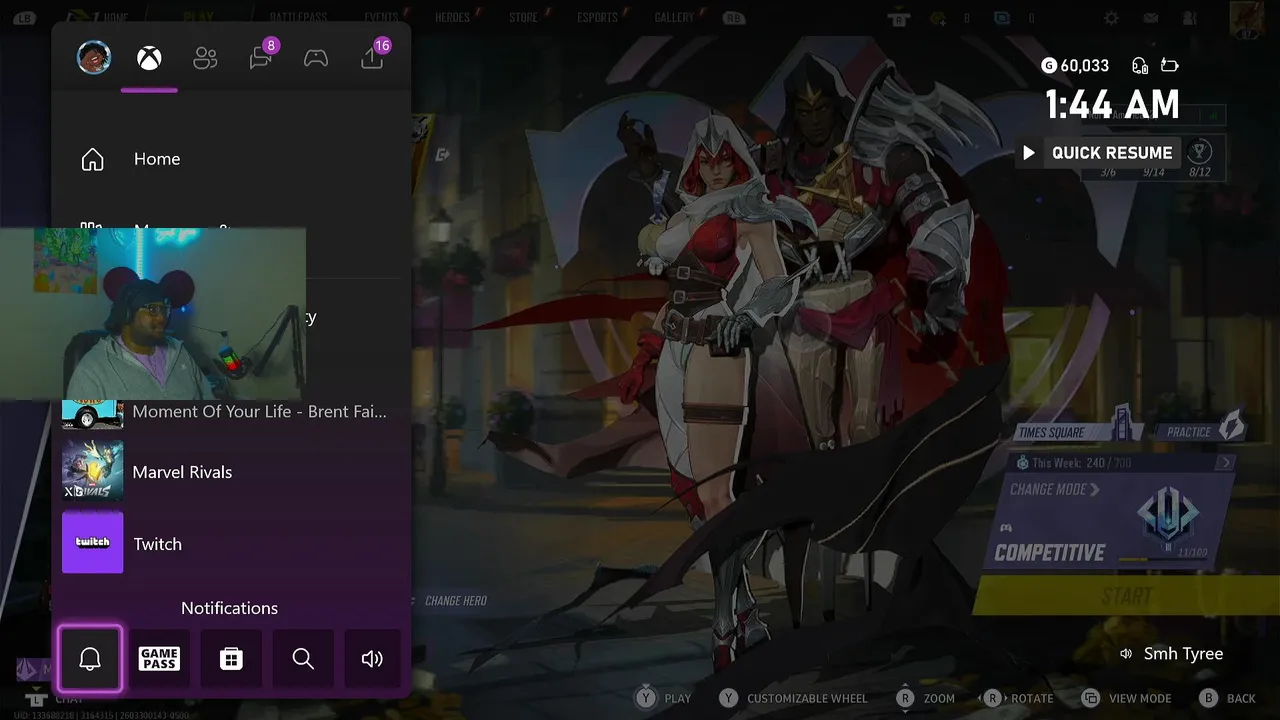Screen dimensions: 1280x720
Task: Open the Gallery tab in game menu
Action: click(x=674, y=18)
